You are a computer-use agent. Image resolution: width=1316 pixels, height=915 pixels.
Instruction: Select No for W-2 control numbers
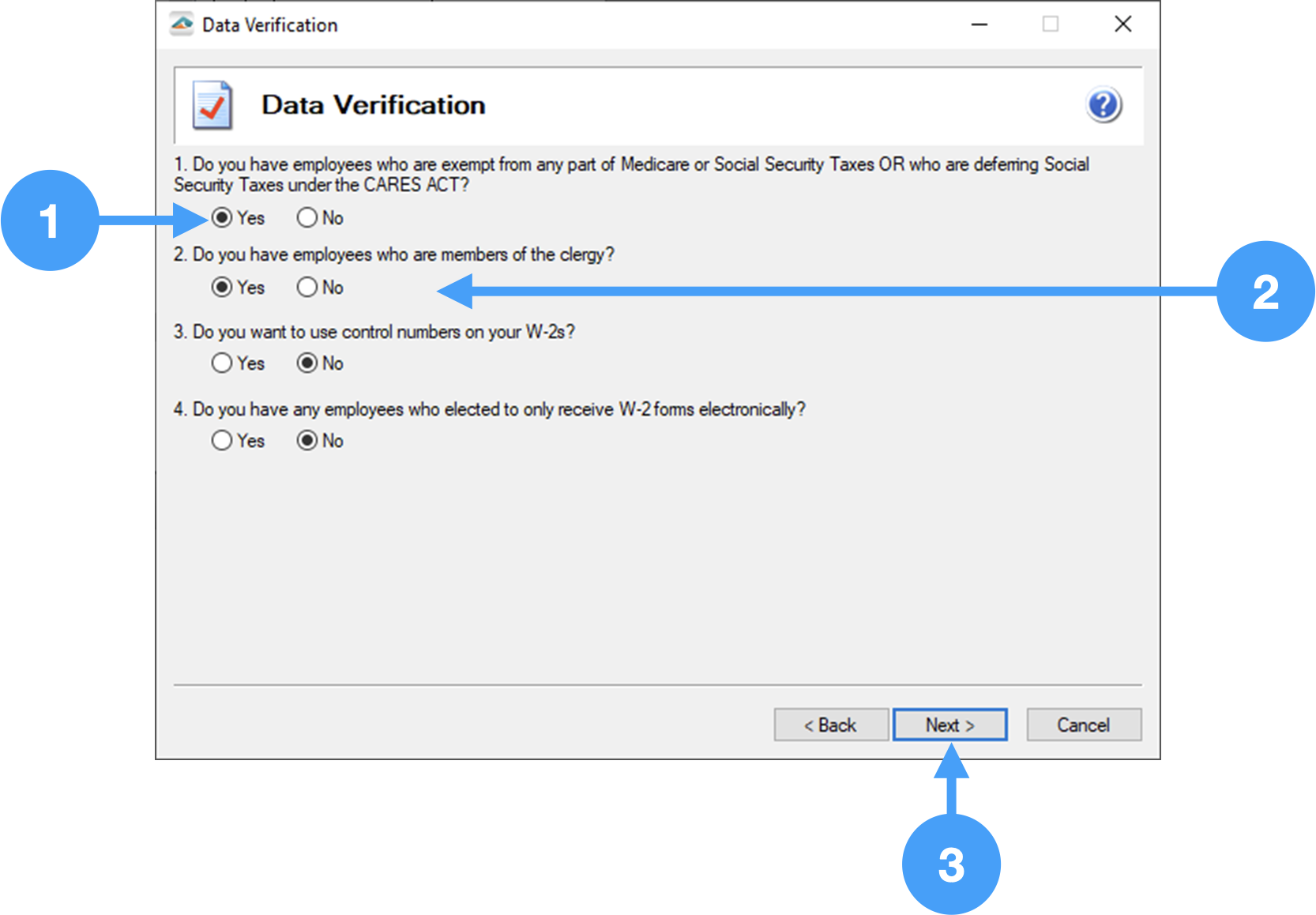click(x=307, y=363)
